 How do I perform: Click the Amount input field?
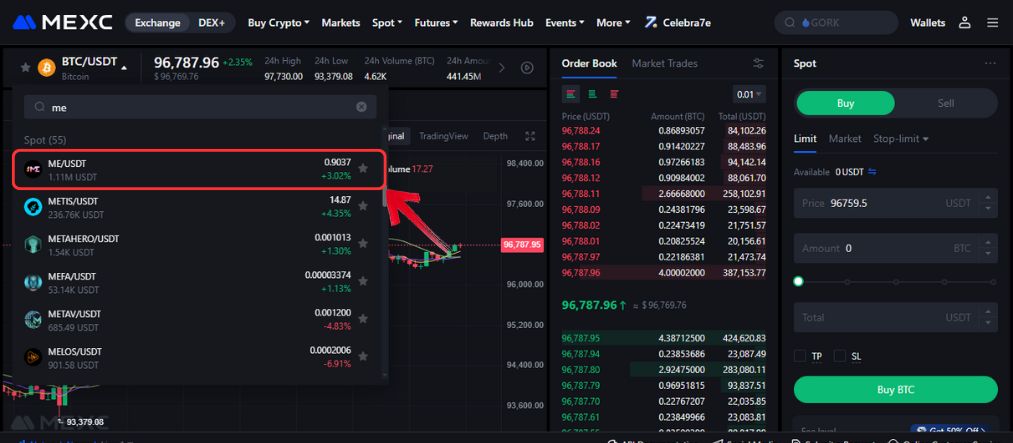895,248
